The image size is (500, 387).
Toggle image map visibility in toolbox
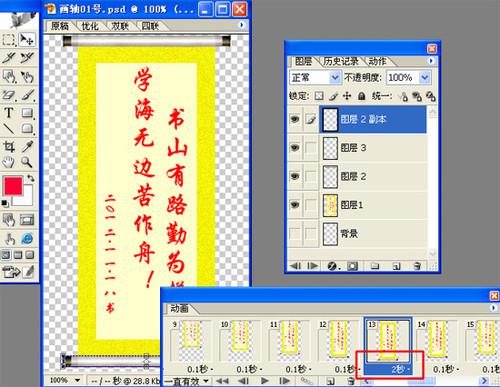pyautogui.click(x=9, y=220)
